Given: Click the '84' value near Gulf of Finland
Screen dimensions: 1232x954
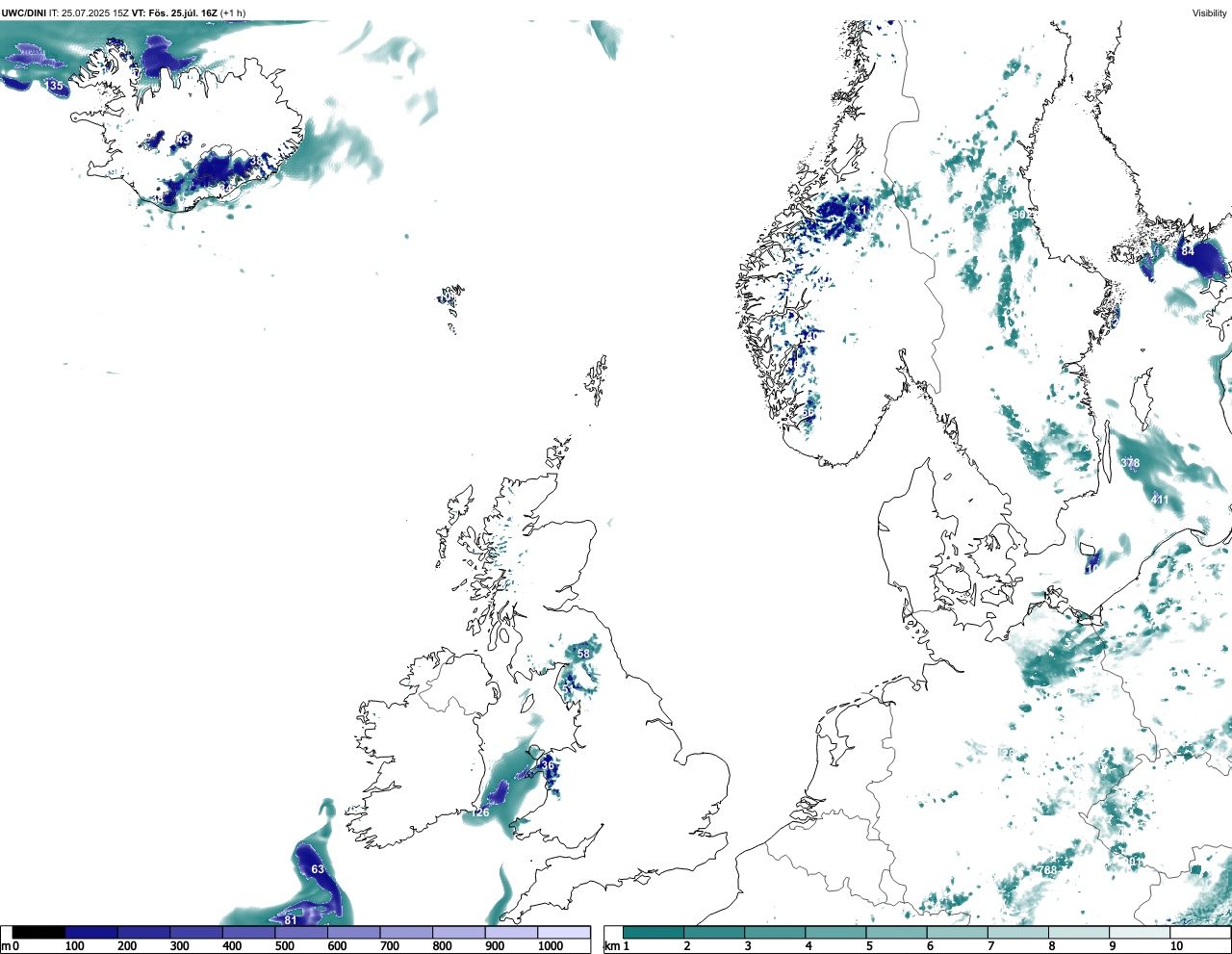Looking at the screenshot, I should point(1188,251).
